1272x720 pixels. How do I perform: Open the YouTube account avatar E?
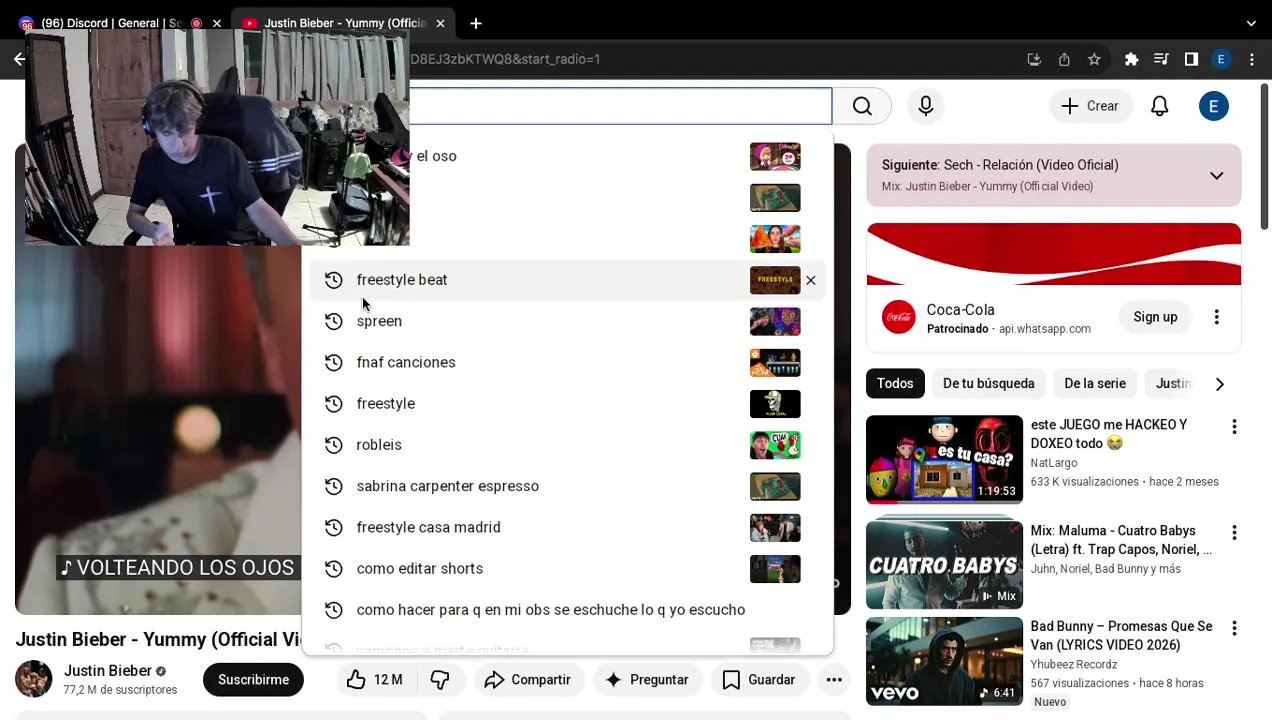1213,106
